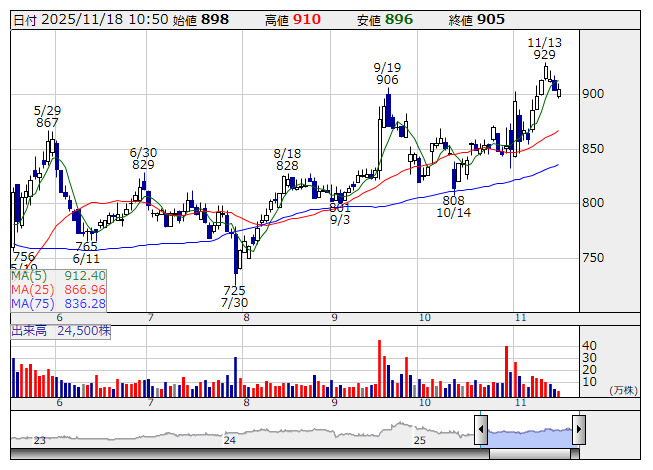
Task: Click the 出来高 24,500株 volume label
Action: [61, 331]
